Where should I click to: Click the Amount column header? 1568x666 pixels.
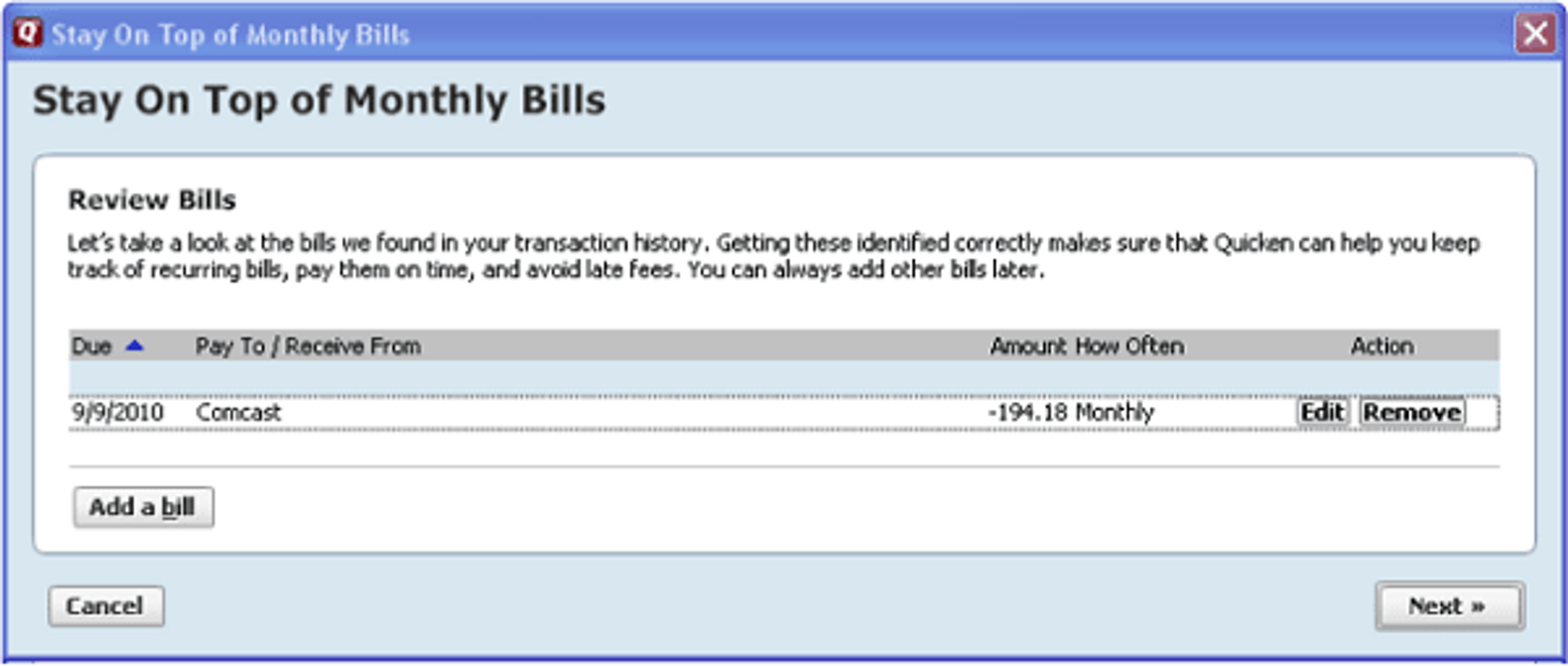coord(1028,346)
